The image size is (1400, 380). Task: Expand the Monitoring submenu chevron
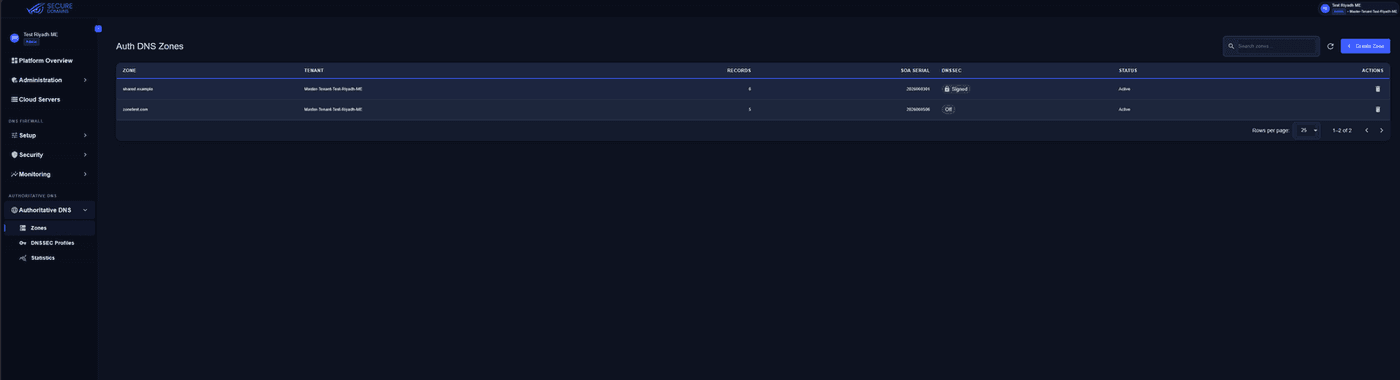(85, 174)
